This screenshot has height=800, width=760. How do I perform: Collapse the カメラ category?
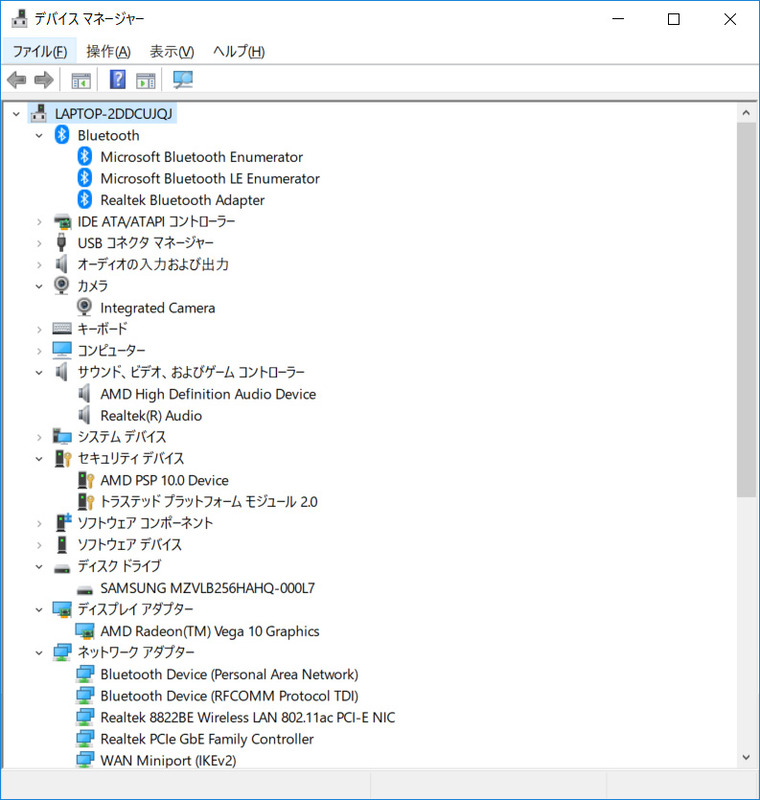(39, 286)
